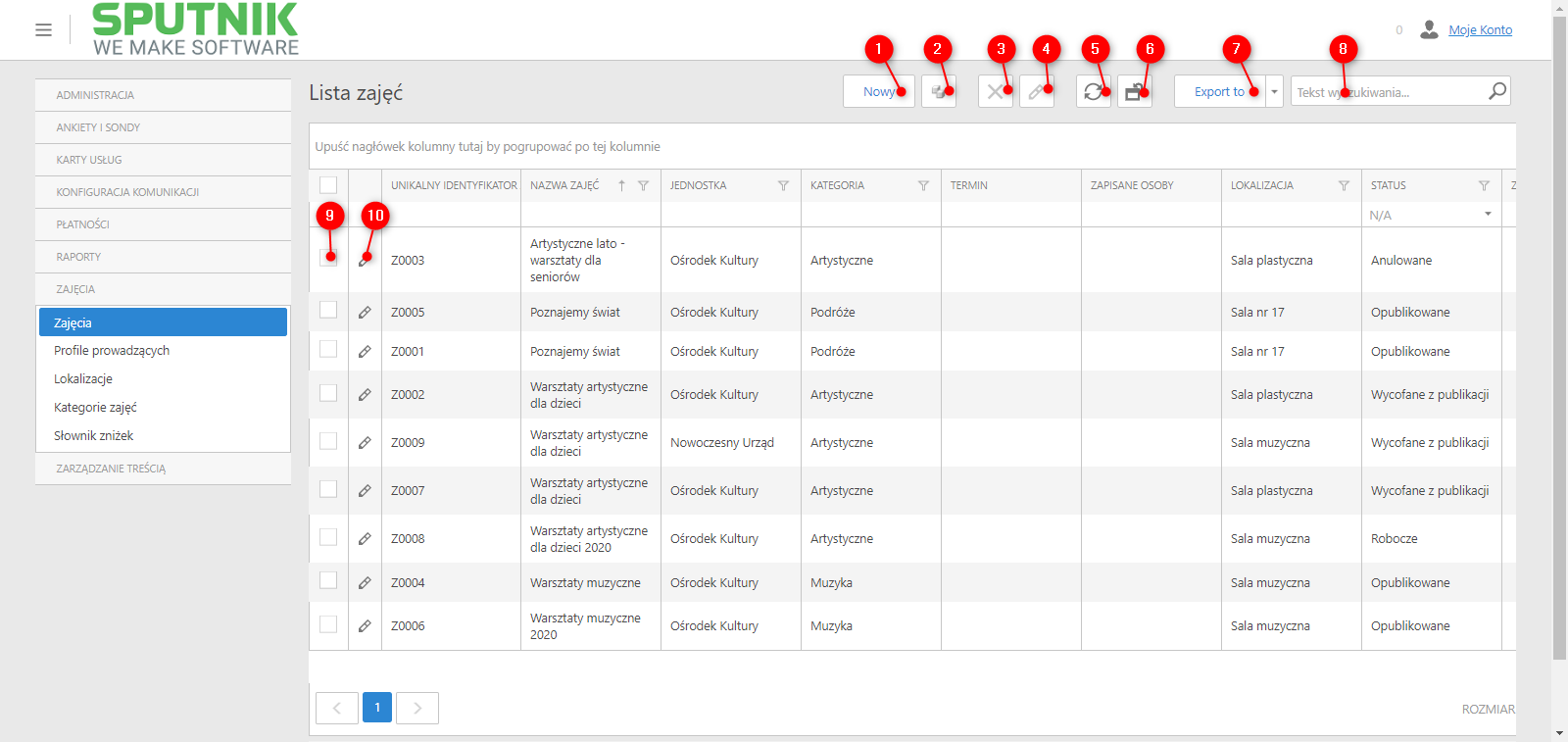
Task: Toggle the select-all header checkbox
Action: 328,185
